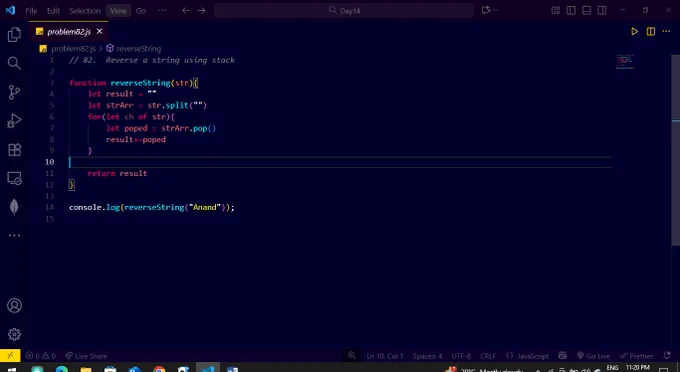This screenshot has width=680, height=372.
Task: Open the Extensions view
Action: pos(14,150)
